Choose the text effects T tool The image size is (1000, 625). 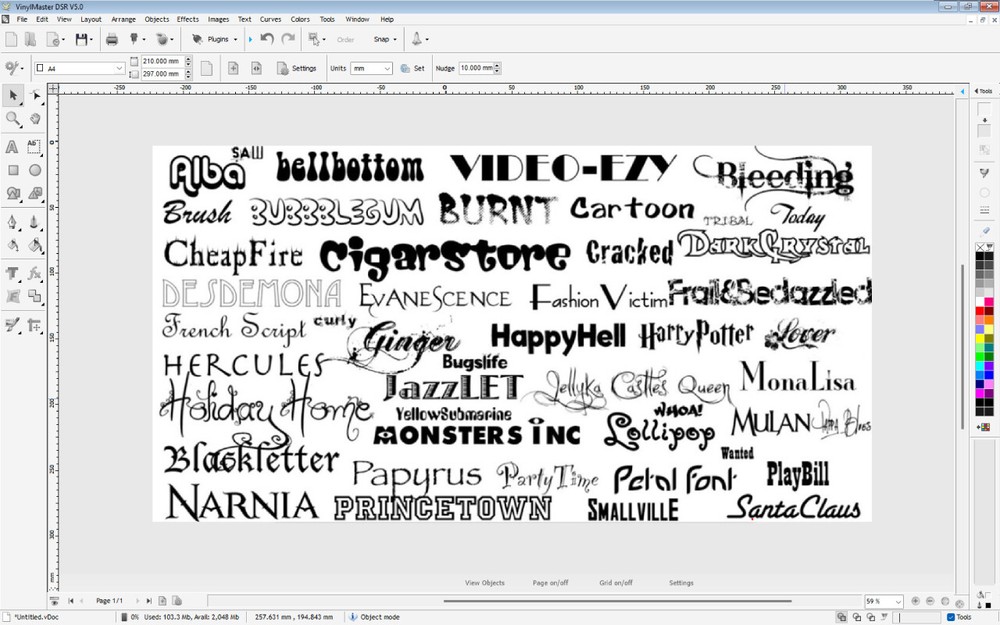coord(11,273)
